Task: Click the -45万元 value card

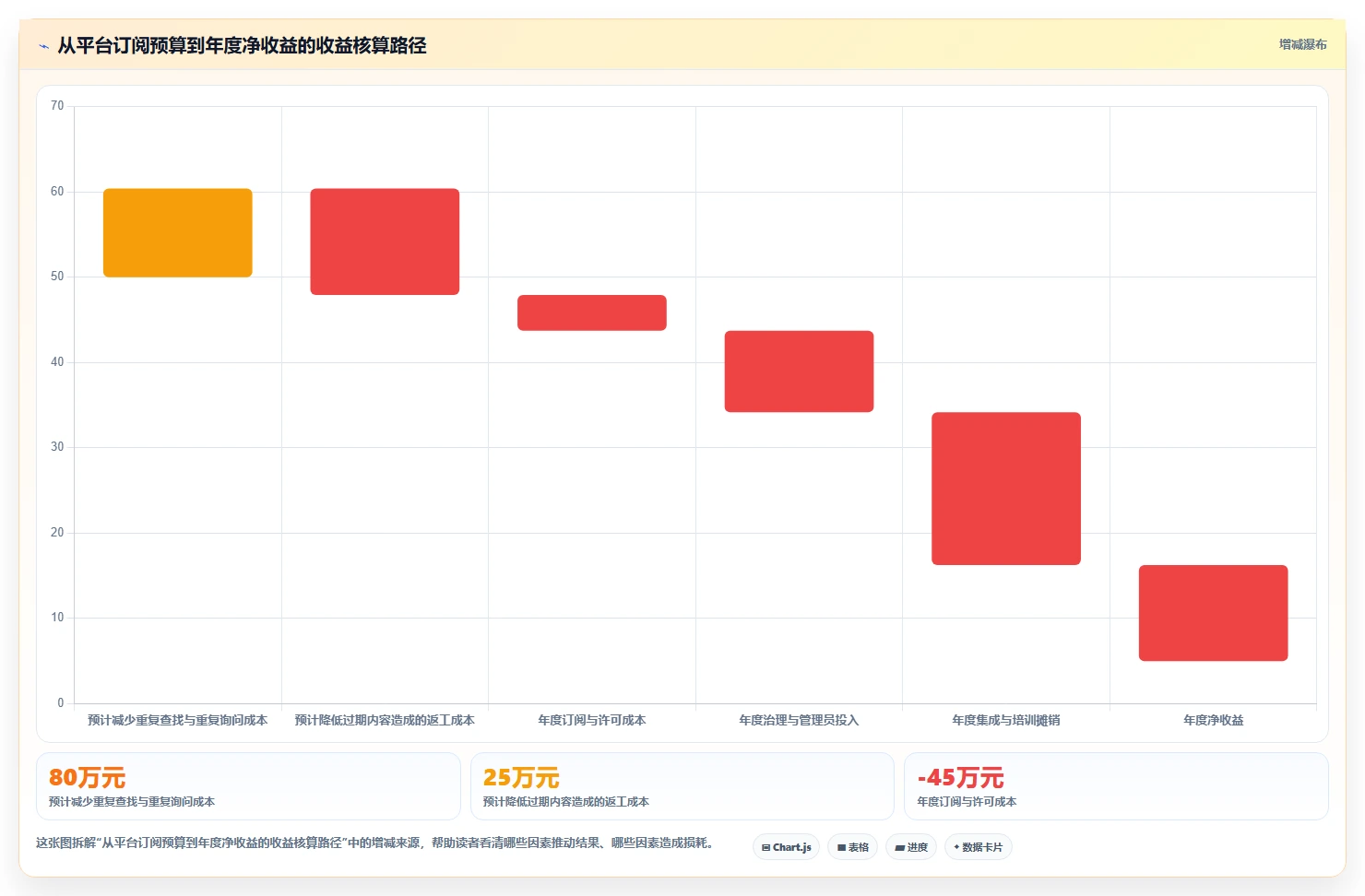Action: [x=1116, y=786]
